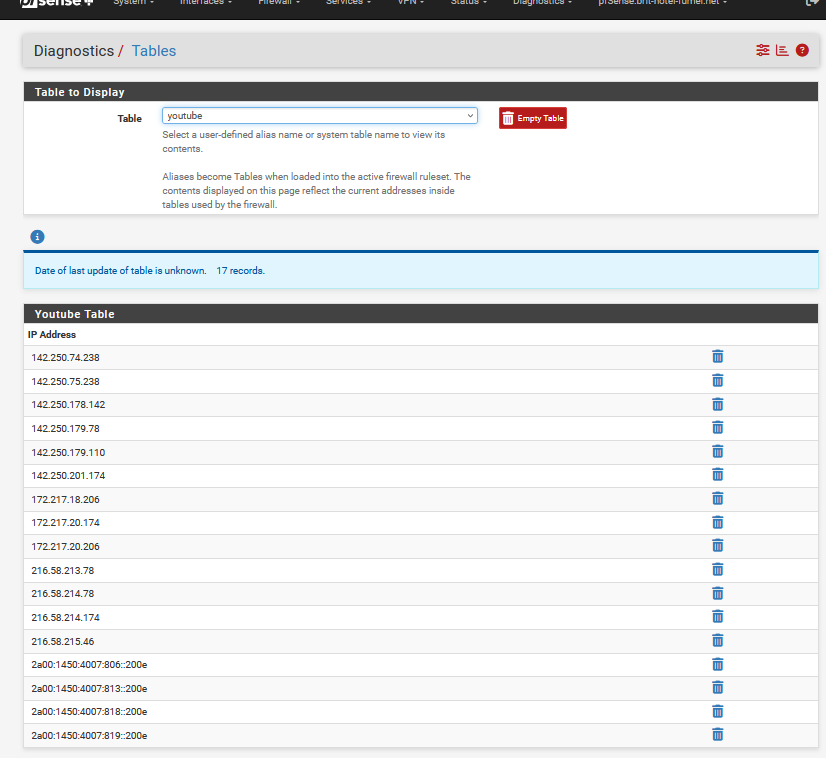Viewport: 826px width, 758px height.
Task: Remove entry 142.250.179.78 via trash icon
Action: click(717, 427)
